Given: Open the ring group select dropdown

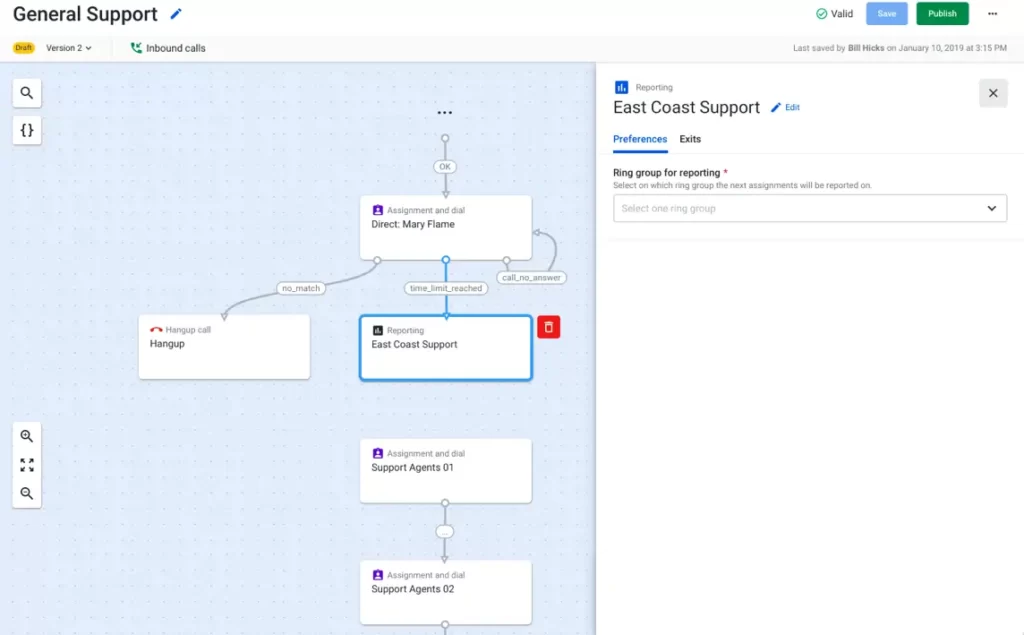Looking at the screenshot, I should click(x=809, y=208).
